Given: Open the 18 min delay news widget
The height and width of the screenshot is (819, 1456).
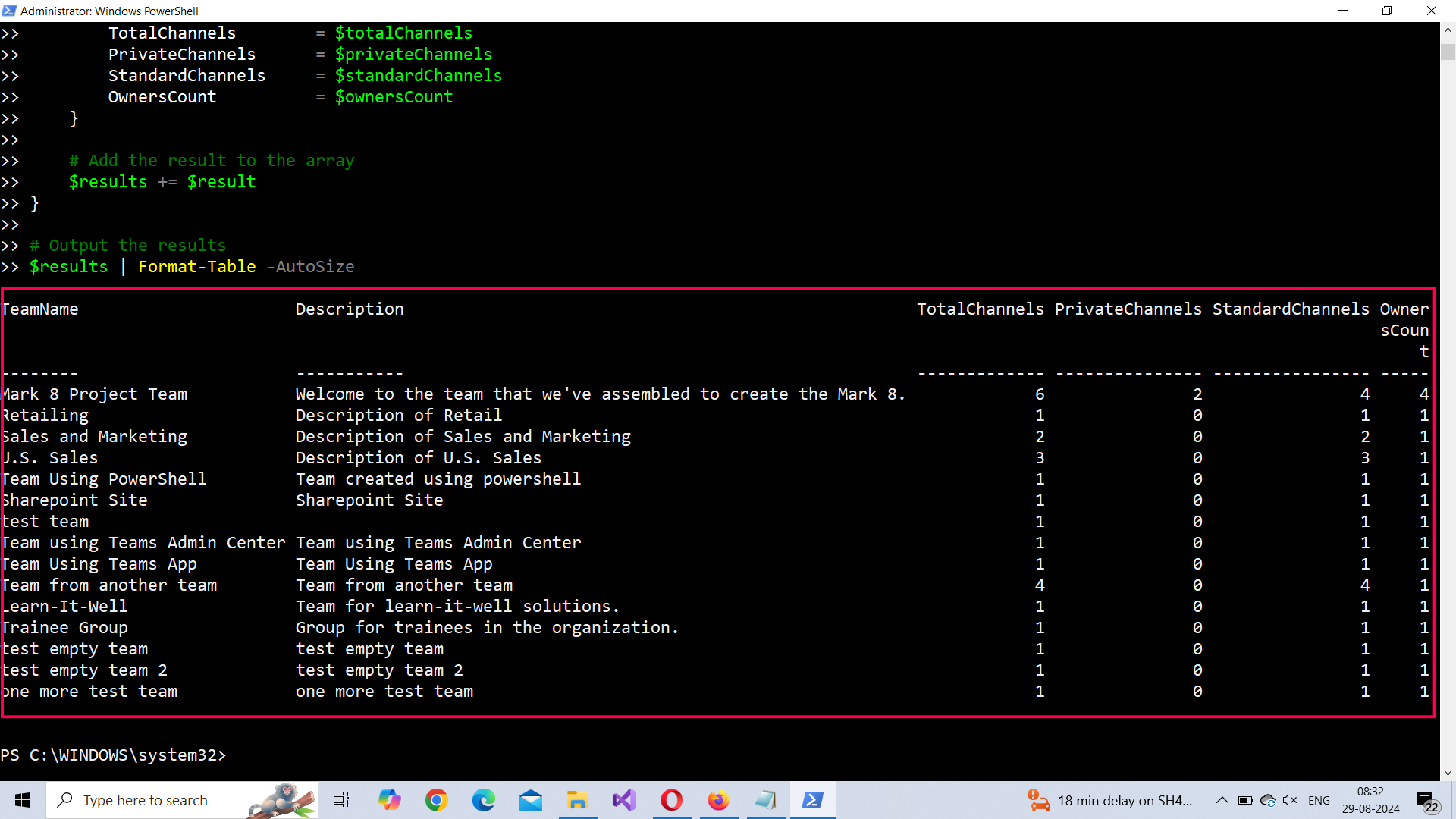Looking at the screenshot, I should (1110, 800).
